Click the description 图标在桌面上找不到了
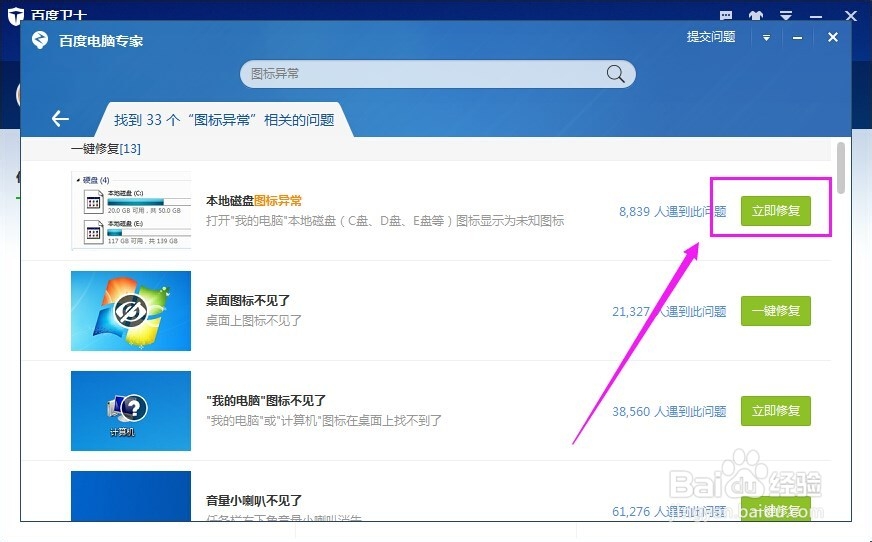The height and width of the screenshot is (542, 872). (x=324, y=420)
